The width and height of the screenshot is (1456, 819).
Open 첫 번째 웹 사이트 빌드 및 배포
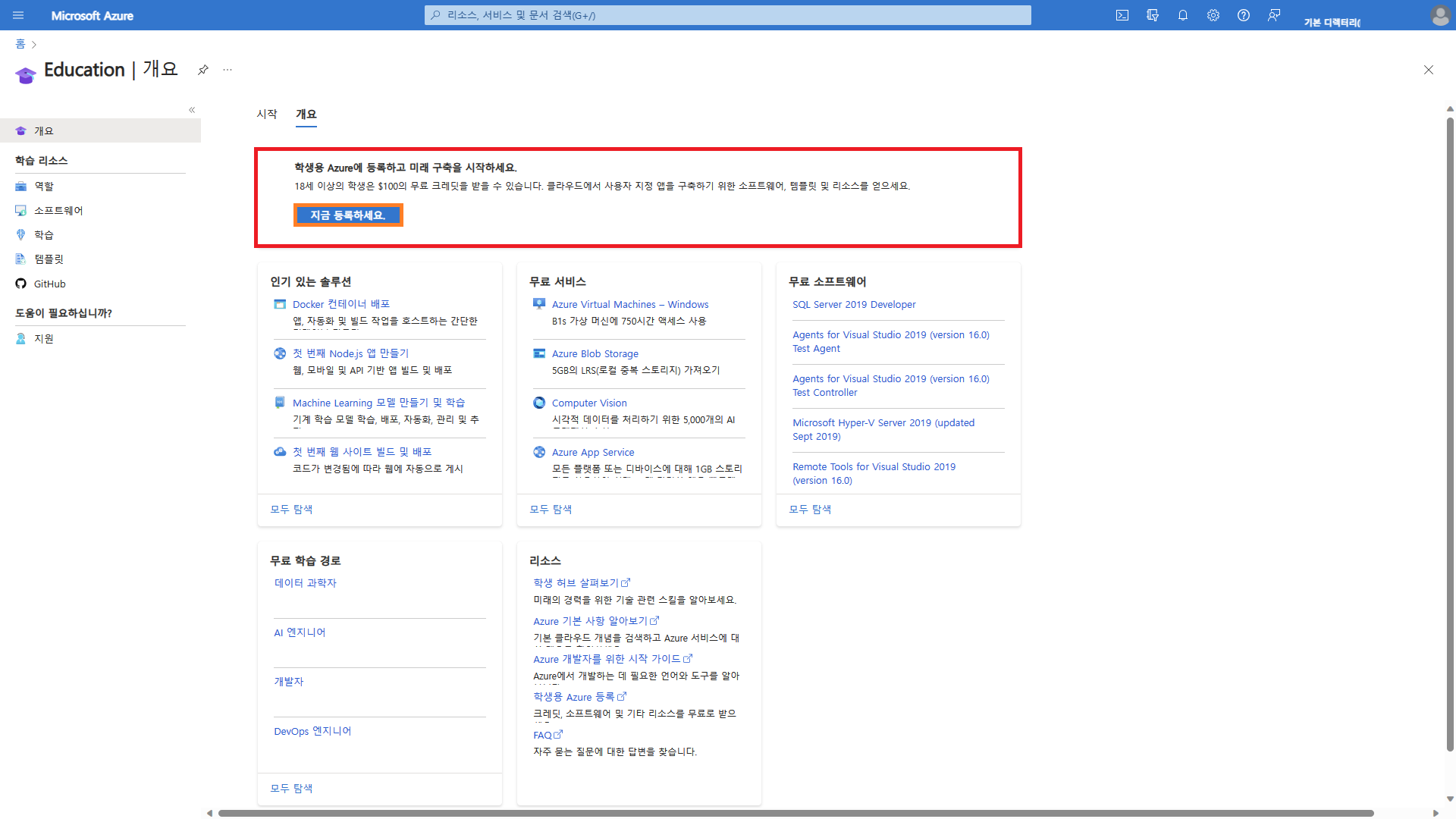pos(362,452)
